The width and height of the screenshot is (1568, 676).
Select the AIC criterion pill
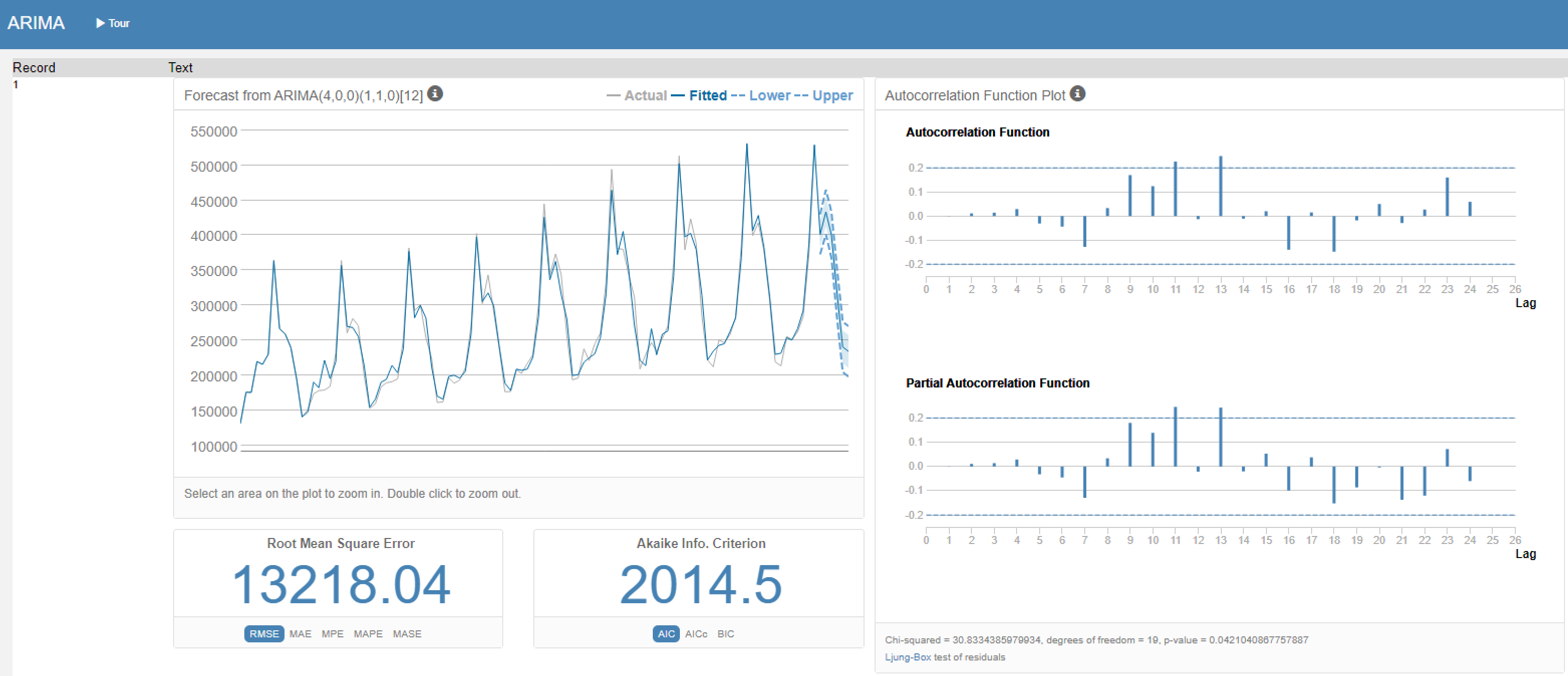coord(666,634)
